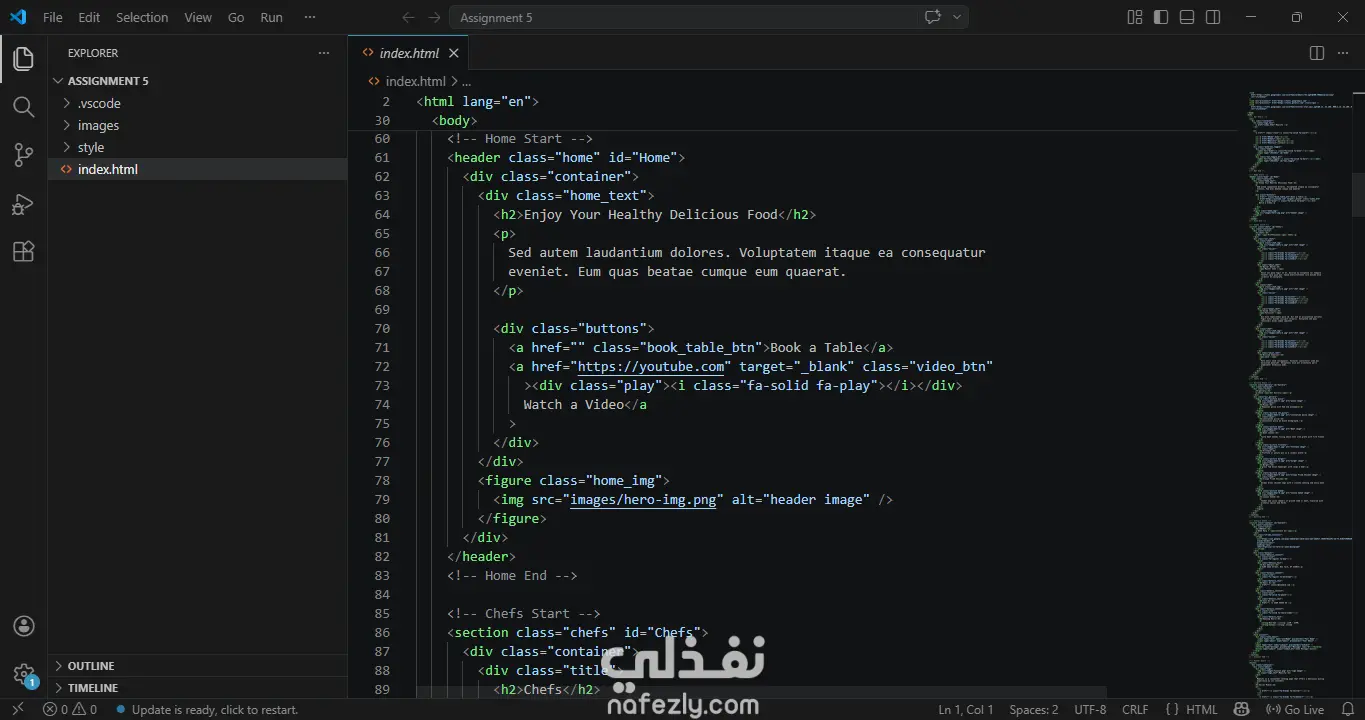Image resolution: width=1365 pixels, height=720 pixels.
Task: Open the Go menu
Action: tap(236, 17)
